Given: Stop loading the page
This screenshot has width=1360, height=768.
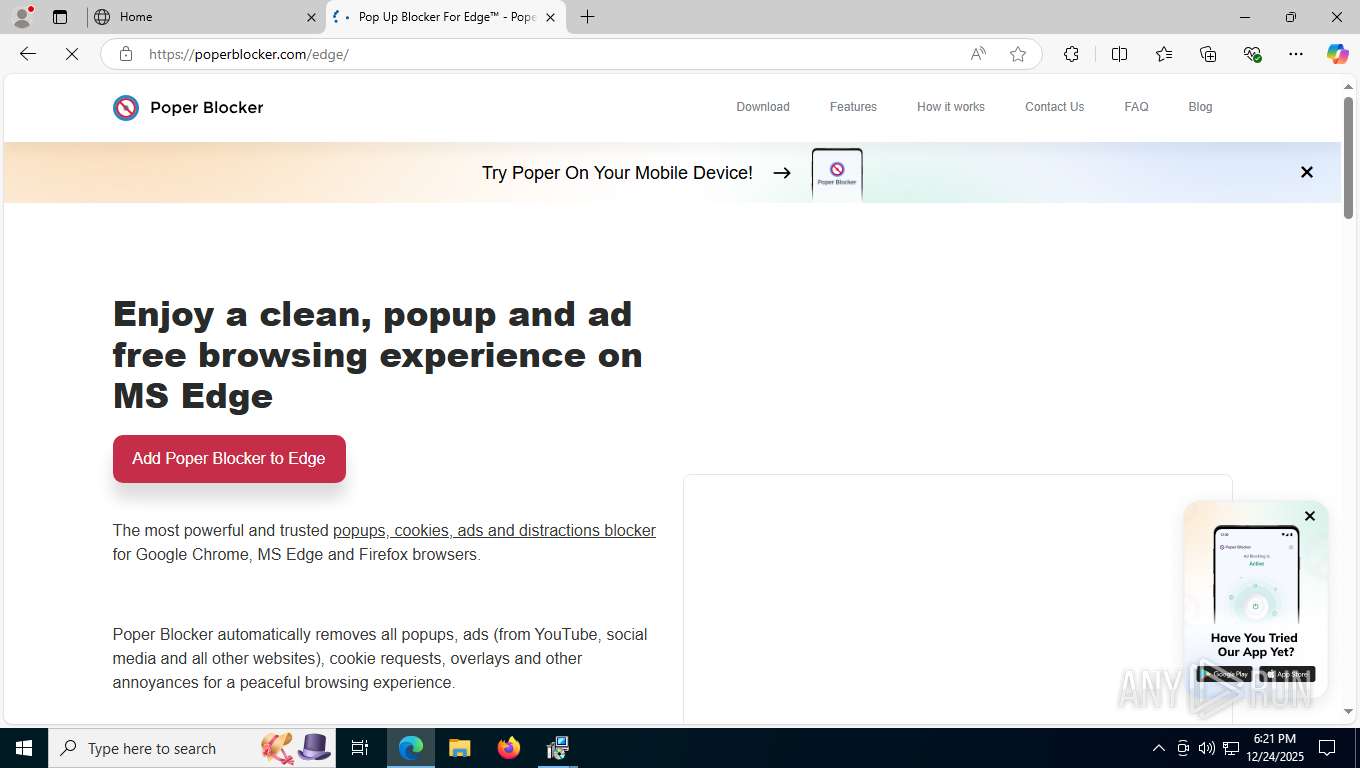Looking at the screenshot, I should point(72,54).
